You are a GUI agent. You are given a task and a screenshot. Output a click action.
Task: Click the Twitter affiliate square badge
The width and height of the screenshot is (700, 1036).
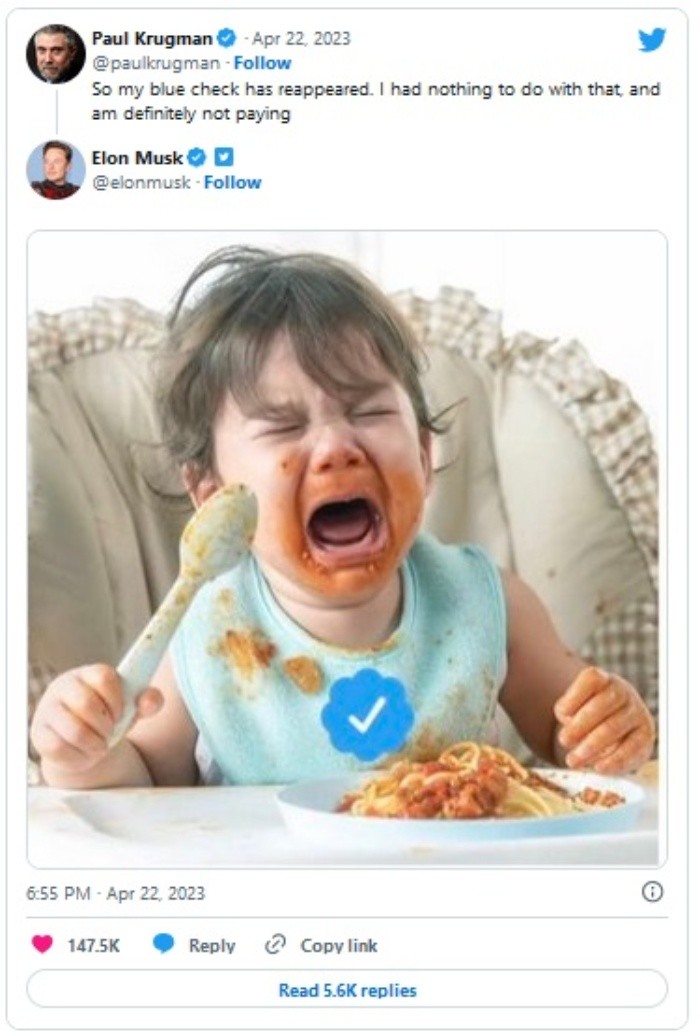coord(224,157)
